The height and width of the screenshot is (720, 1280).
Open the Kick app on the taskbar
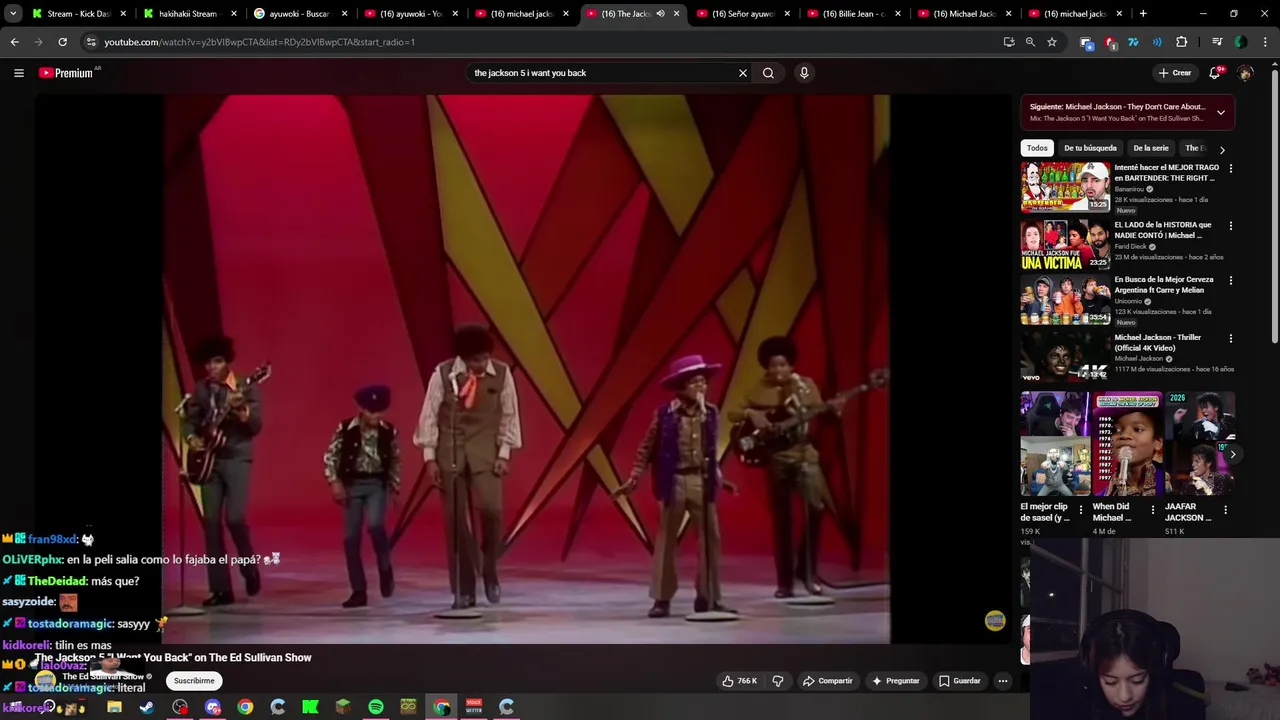pyautogui.click(x=310, y=707)
